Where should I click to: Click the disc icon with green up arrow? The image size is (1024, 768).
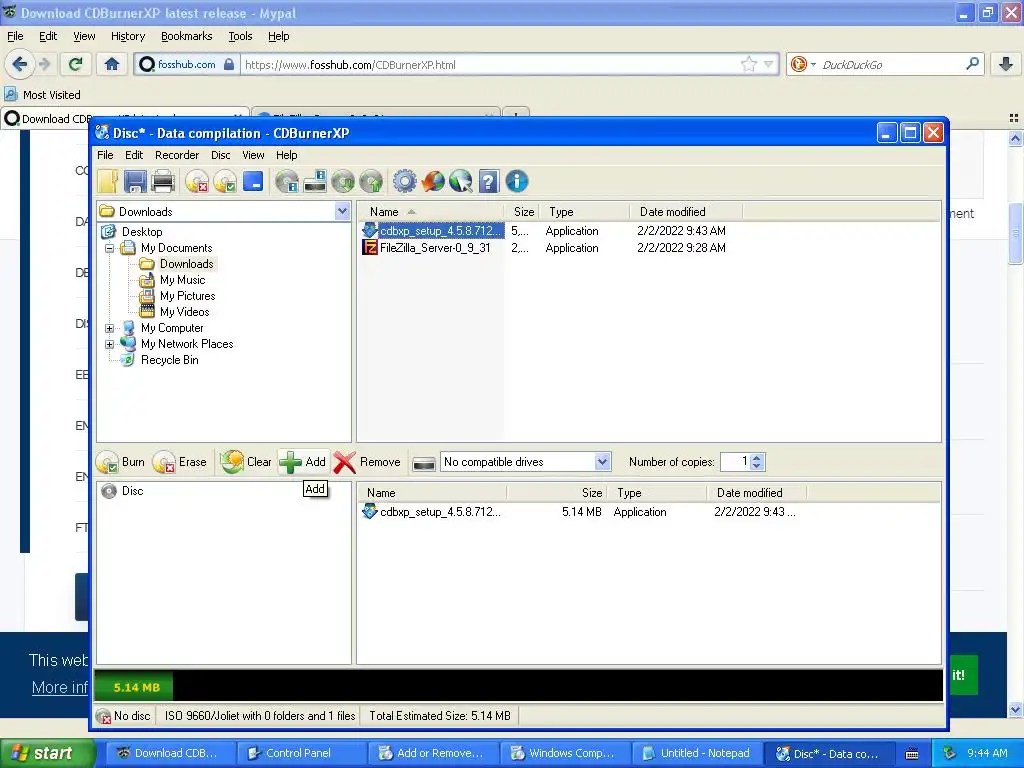[x=371, y=182]
